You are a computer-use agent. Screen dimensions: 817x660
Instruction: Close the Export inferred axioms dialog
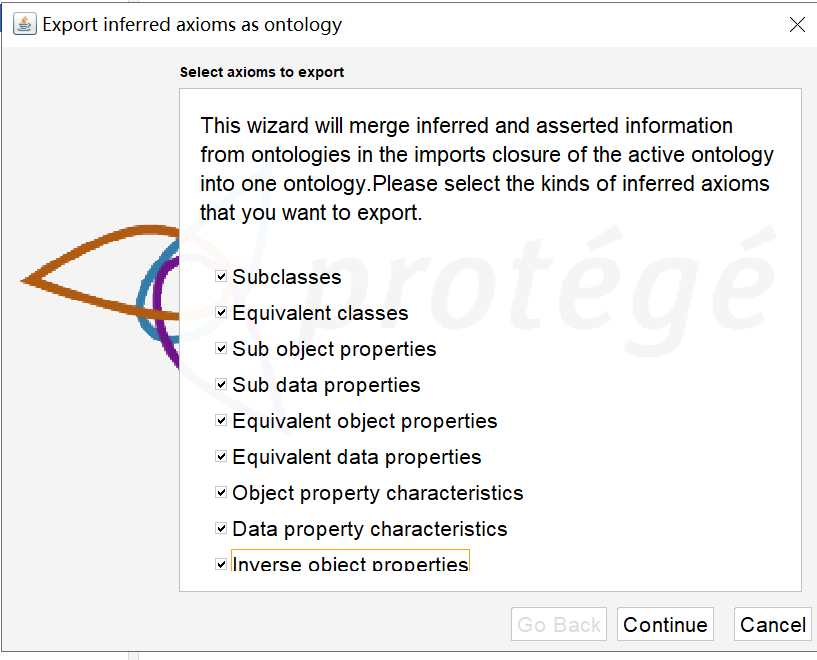click(797, 24)
